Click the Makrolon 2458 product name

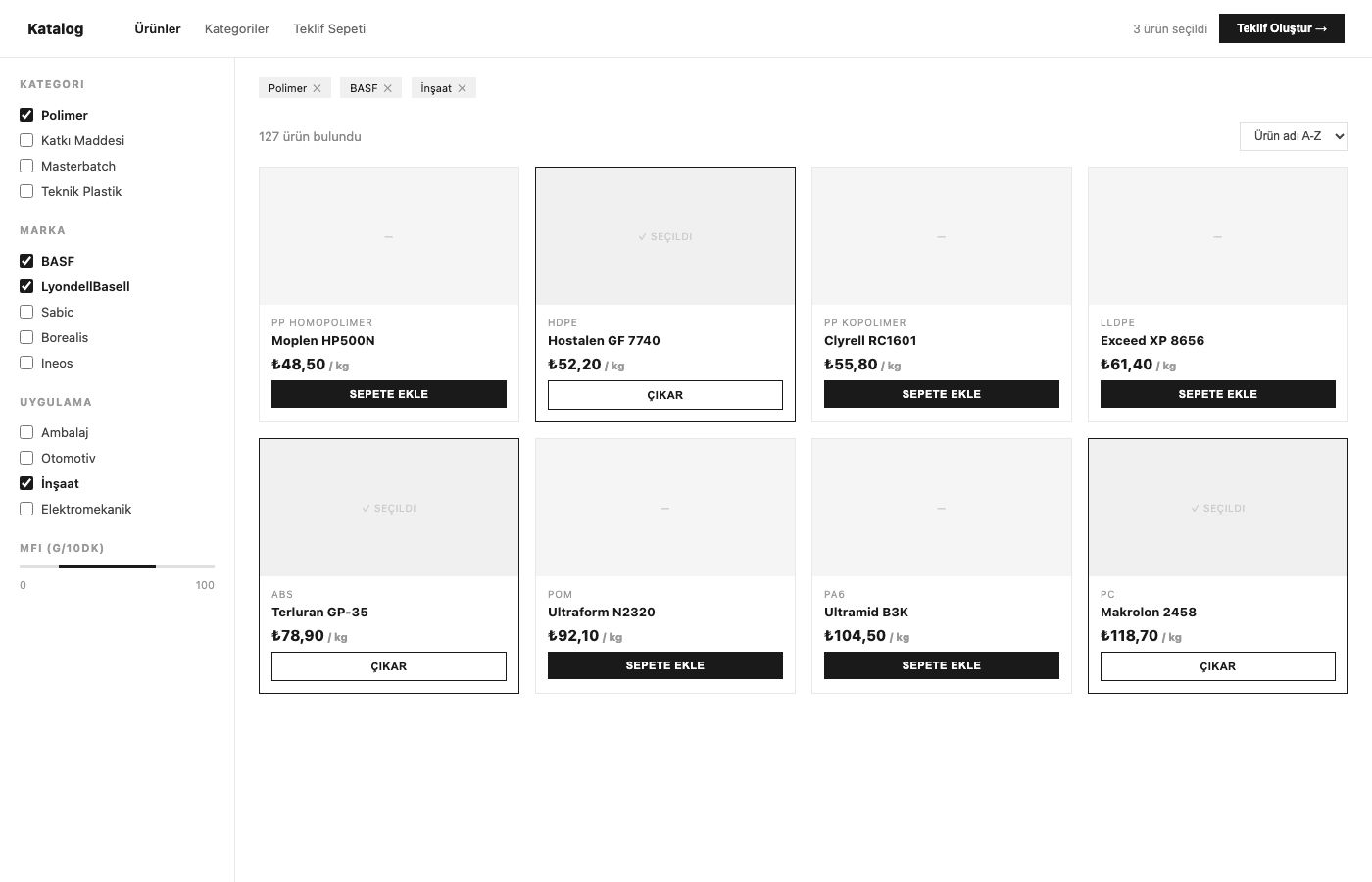point(1149,612)
